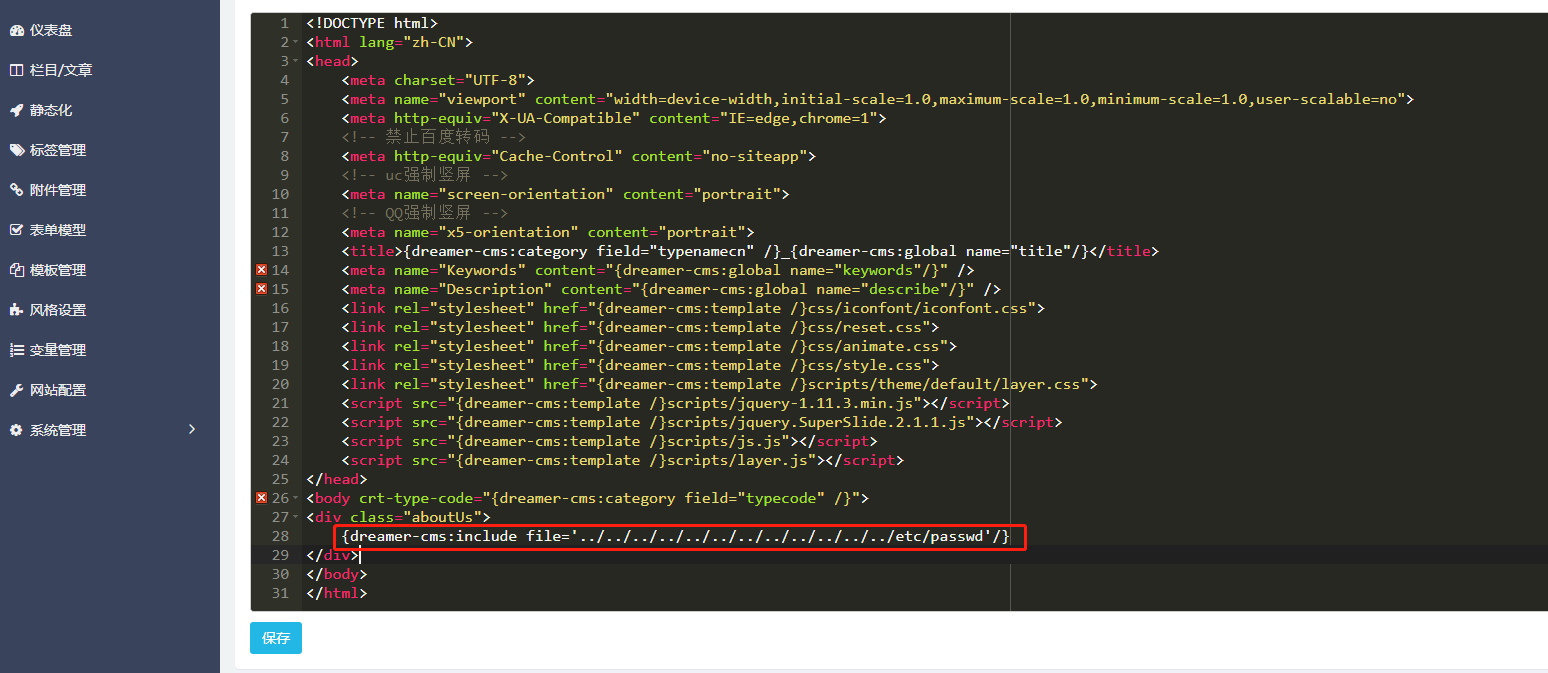Click the tags icon beside 标签管理
The height and width of the screenshot is (673, 1548).
[16, 150]
